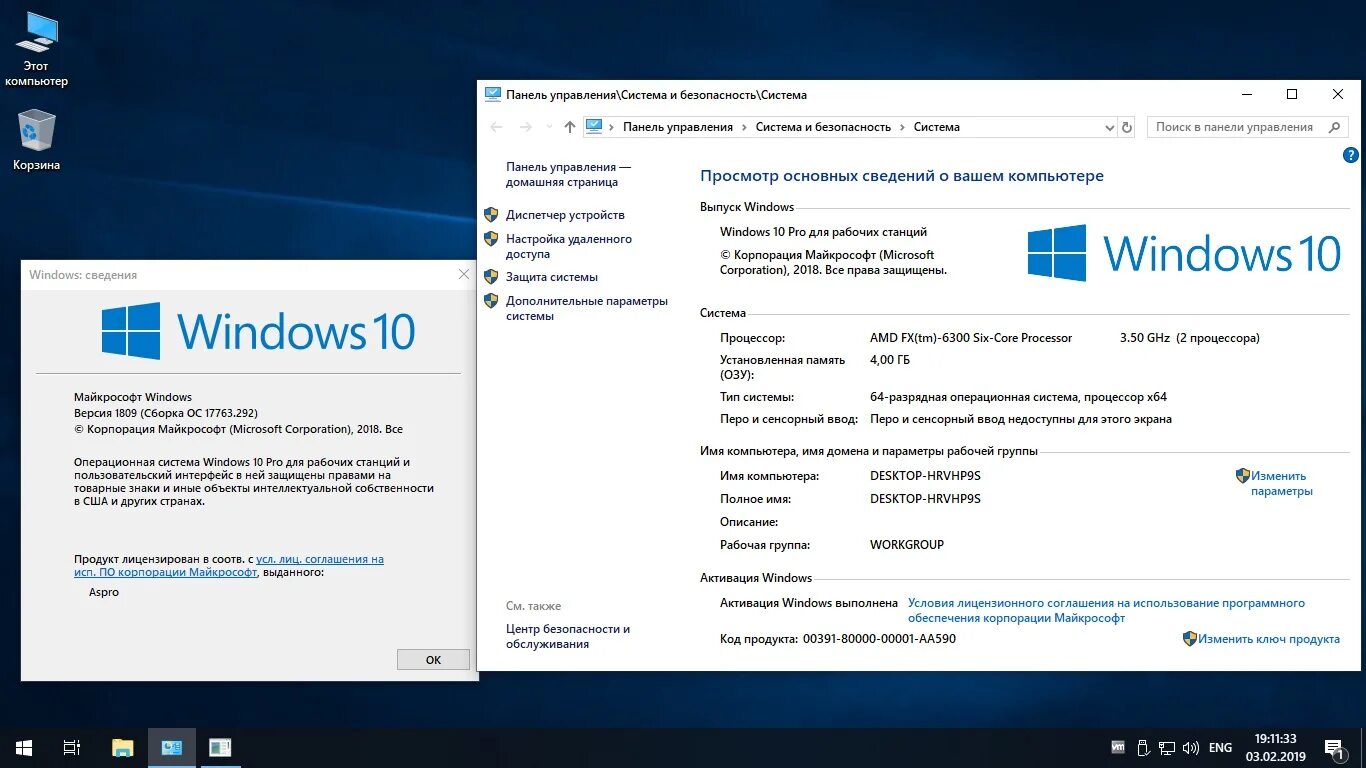Click the processor value AMD FX(tm)-6300
The image size is (1366, 768).
click(970, 338)
